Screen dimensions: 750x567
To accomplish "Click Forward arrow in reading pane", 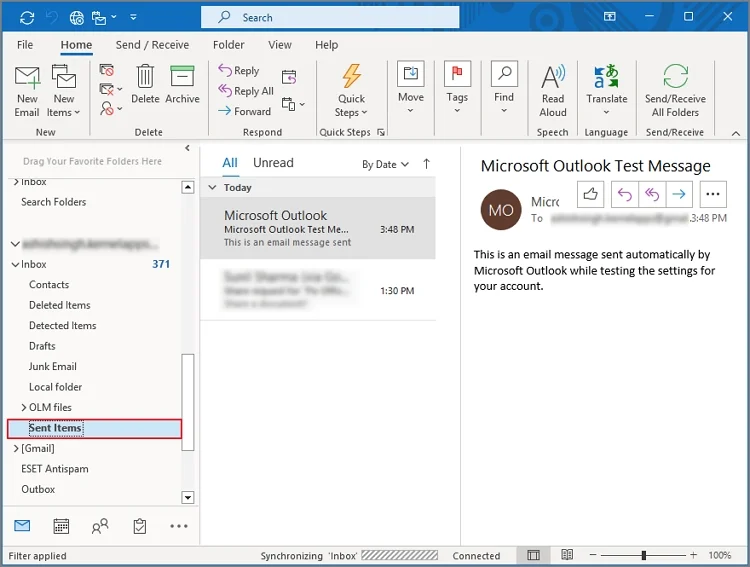I will pyautogui.click(x=679, y=194).
